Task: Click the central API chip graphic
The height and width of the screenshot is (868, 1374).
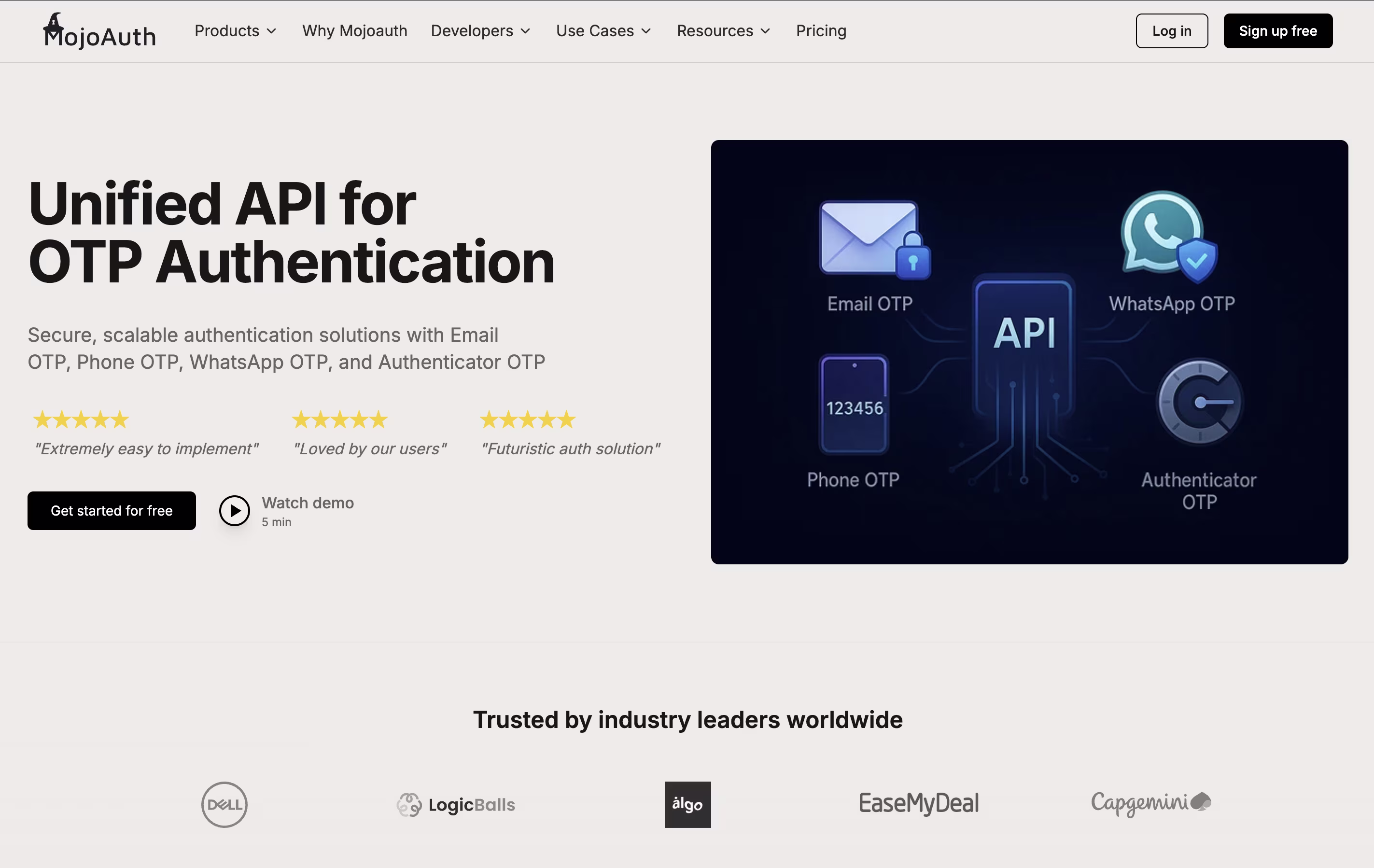Action: click(1023, 346)
